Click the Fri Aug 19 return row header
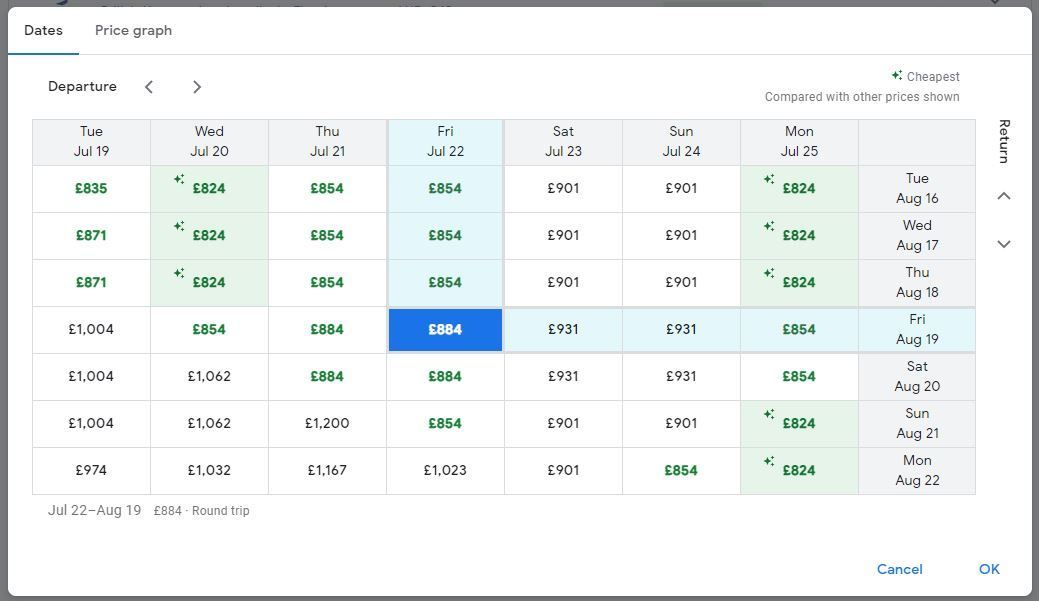Image resolution: width=1039 pixels, height=601 pixels. 917,329
